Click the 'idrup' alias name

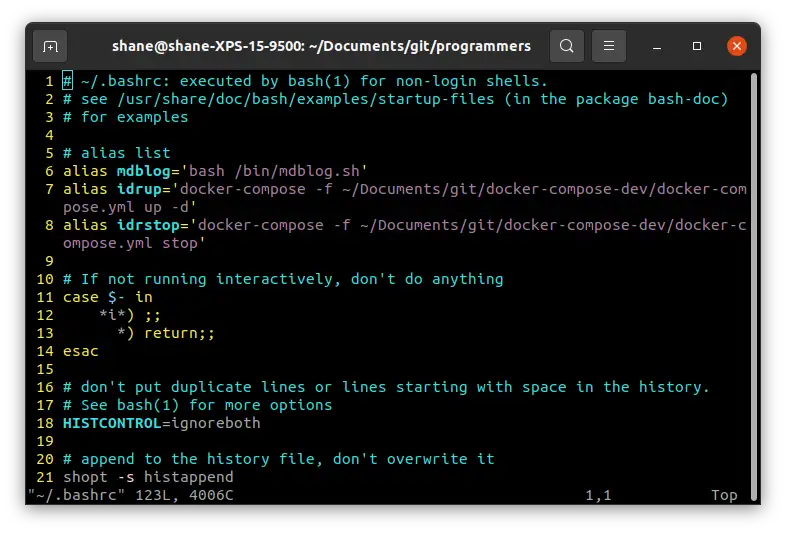pyautogui.click(x=139, y=189)
